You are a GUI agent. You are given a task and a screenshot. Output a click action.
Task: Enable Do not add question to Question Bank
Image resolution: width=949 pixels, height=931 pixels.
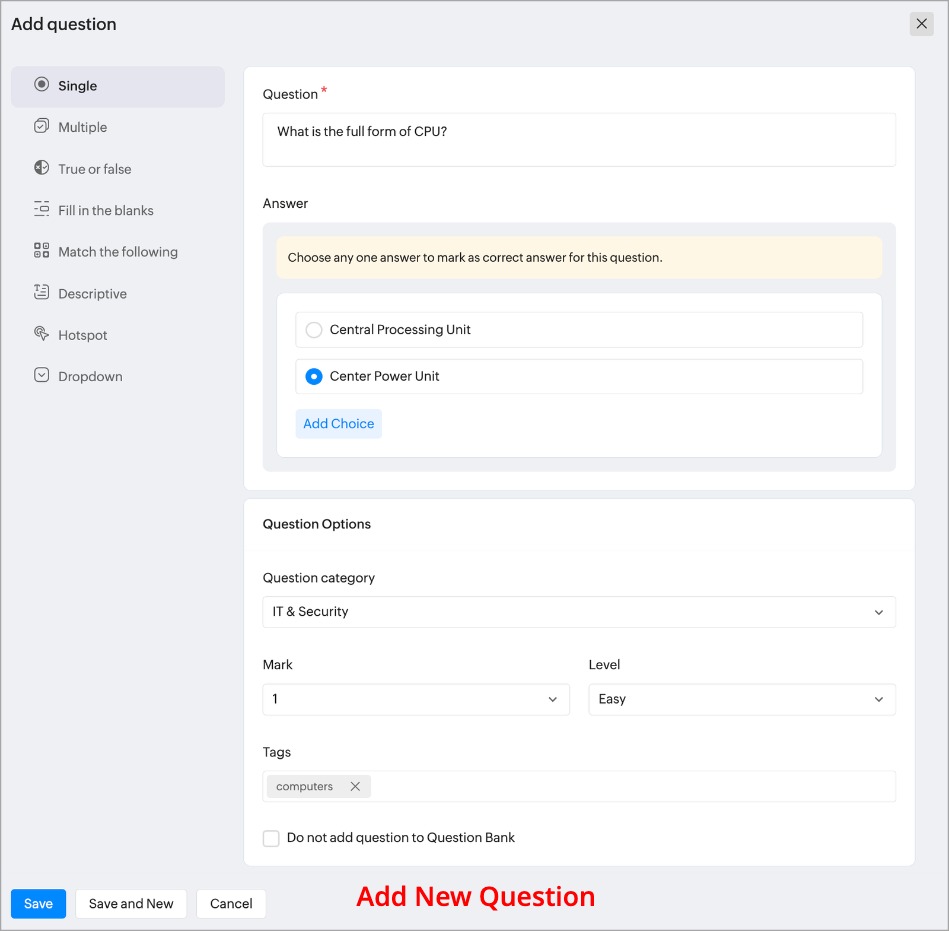click(271, 838)
